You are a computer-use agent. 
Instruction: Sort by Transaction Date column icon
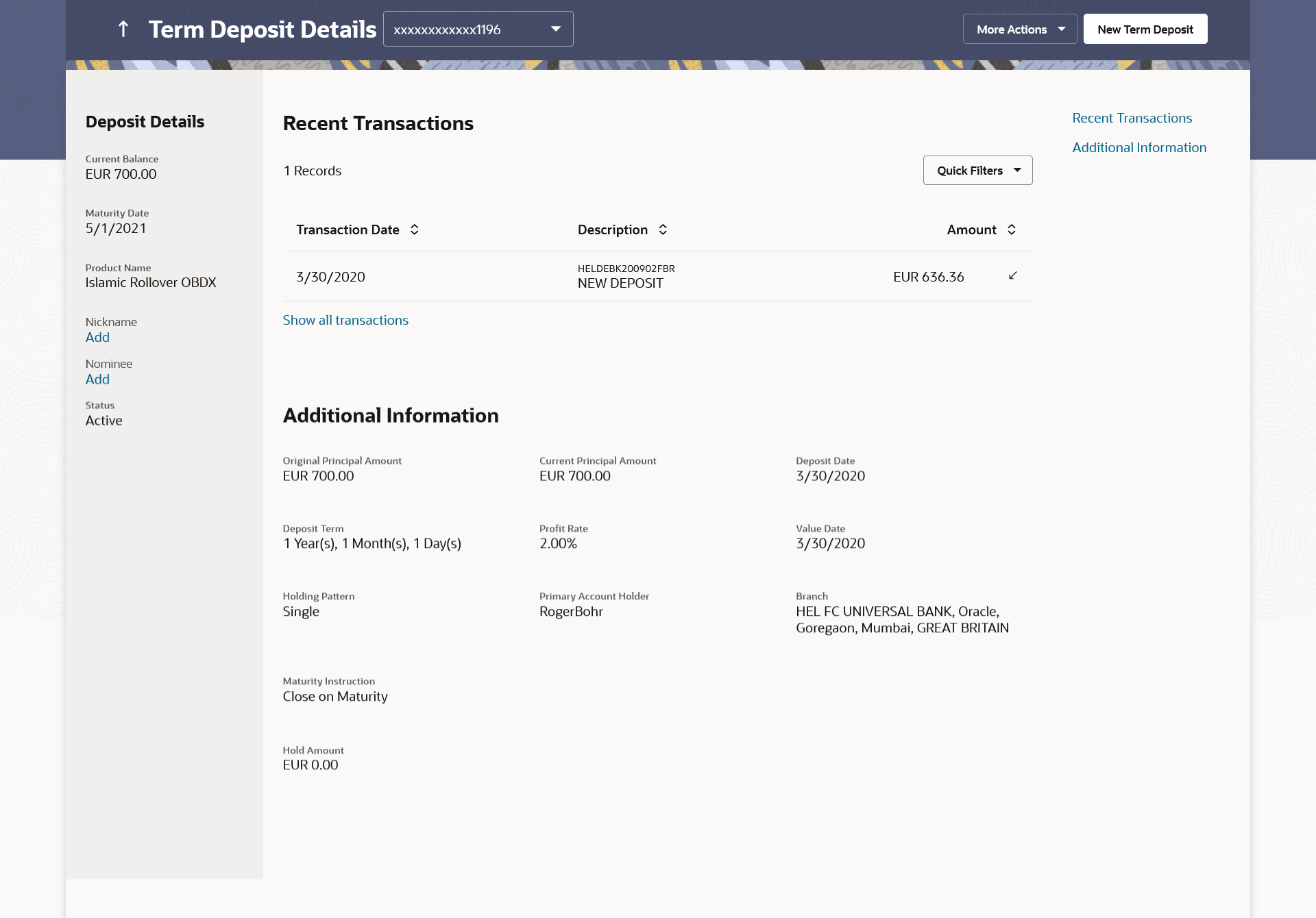(415, 229)
